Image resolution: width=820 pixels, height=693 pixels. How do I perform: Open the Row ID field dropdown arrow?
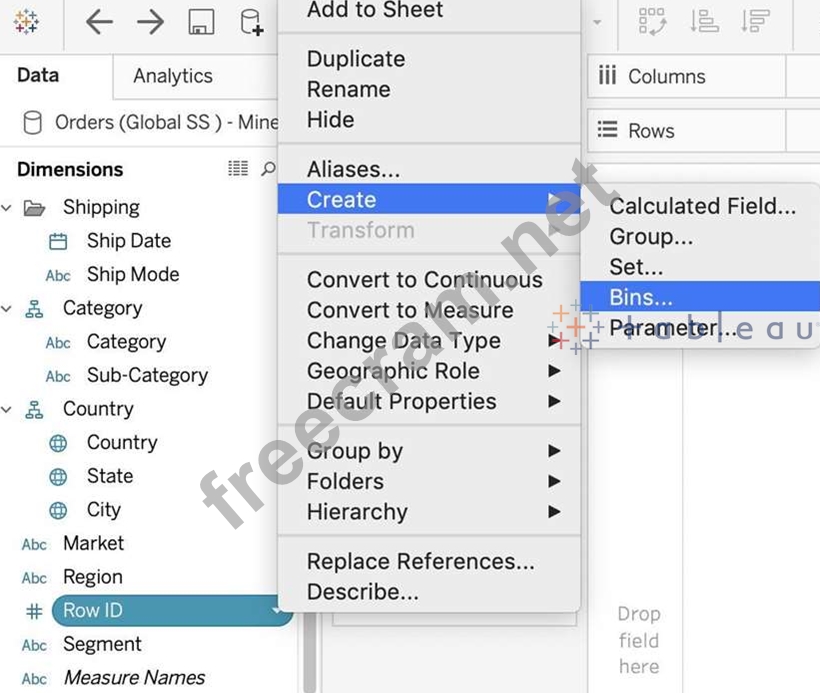tap(276, 611)
